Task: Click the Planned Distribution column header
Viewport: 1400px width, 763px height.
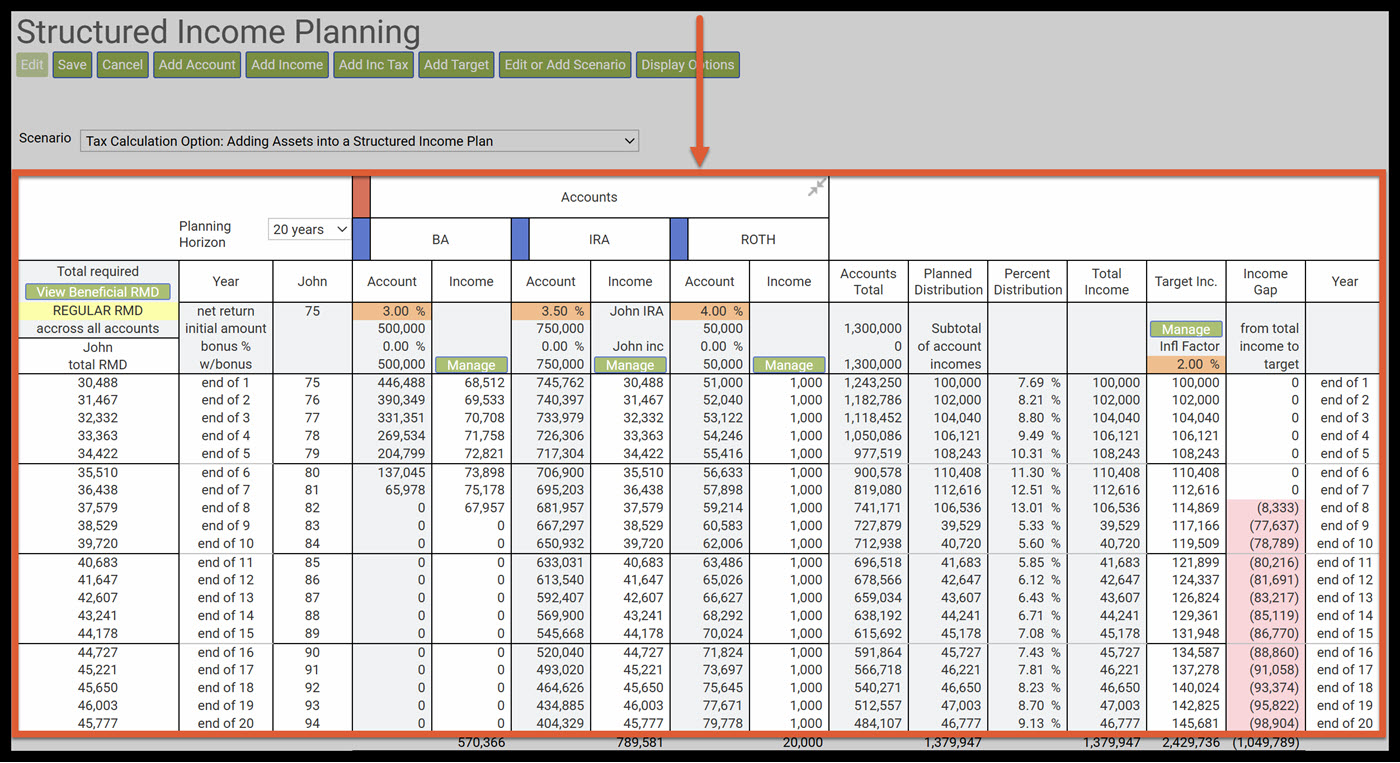Action: [948, 281]
